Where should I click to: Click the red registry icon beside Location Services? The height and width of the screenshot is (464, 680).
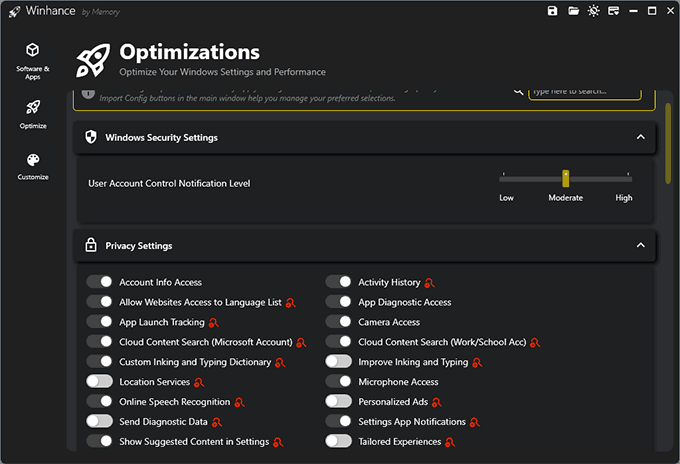click(199, 382)
